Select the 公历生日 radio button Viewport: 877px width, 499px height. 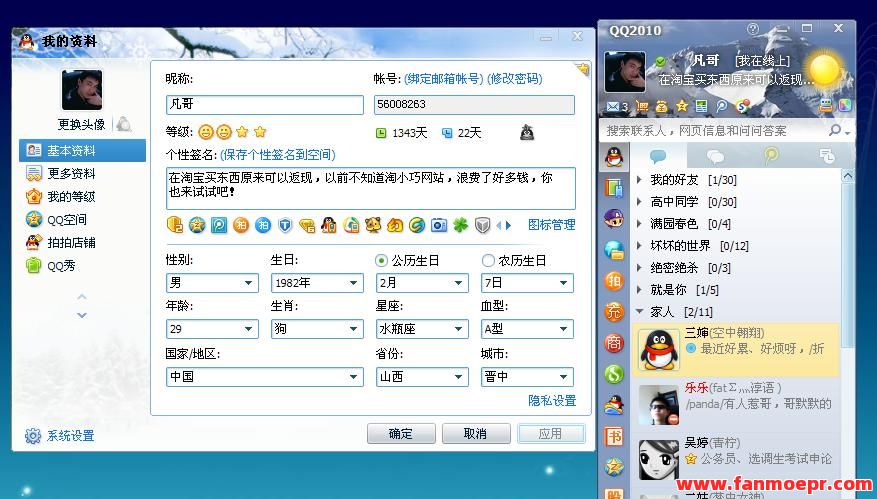pyautogui.click(x=381, y=260)
